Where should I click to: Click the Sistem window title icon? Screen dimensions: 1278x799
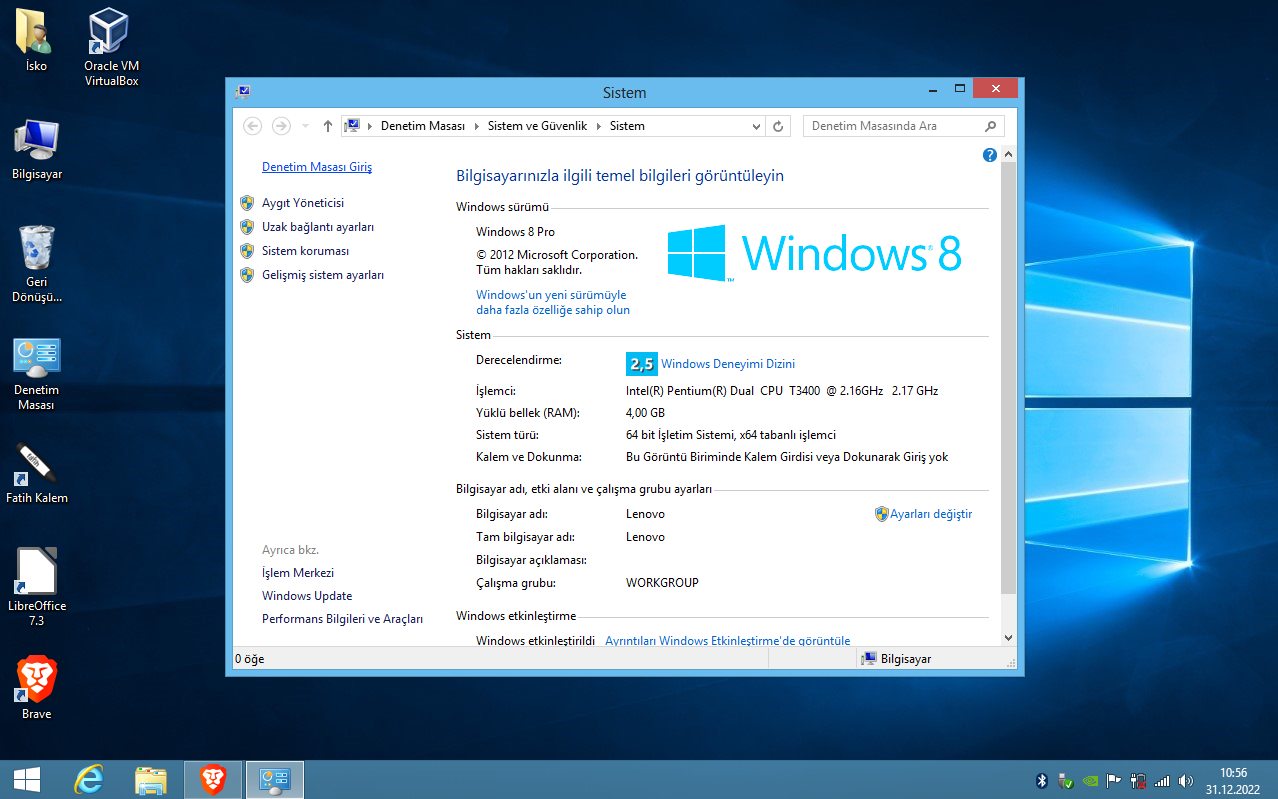243,92
